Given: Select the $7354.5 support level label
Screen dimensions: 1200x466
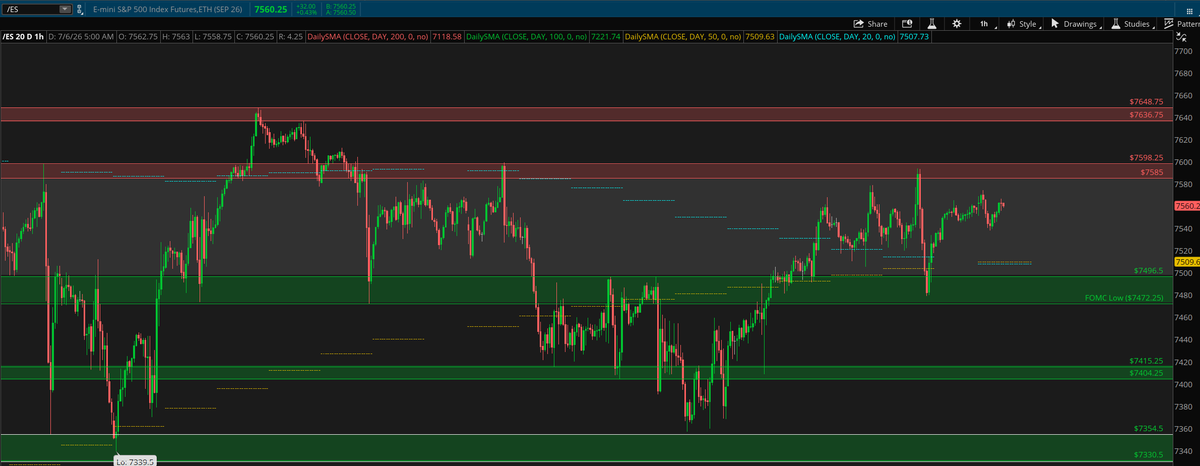Looking at the screenshot, I should (1148, 428).
